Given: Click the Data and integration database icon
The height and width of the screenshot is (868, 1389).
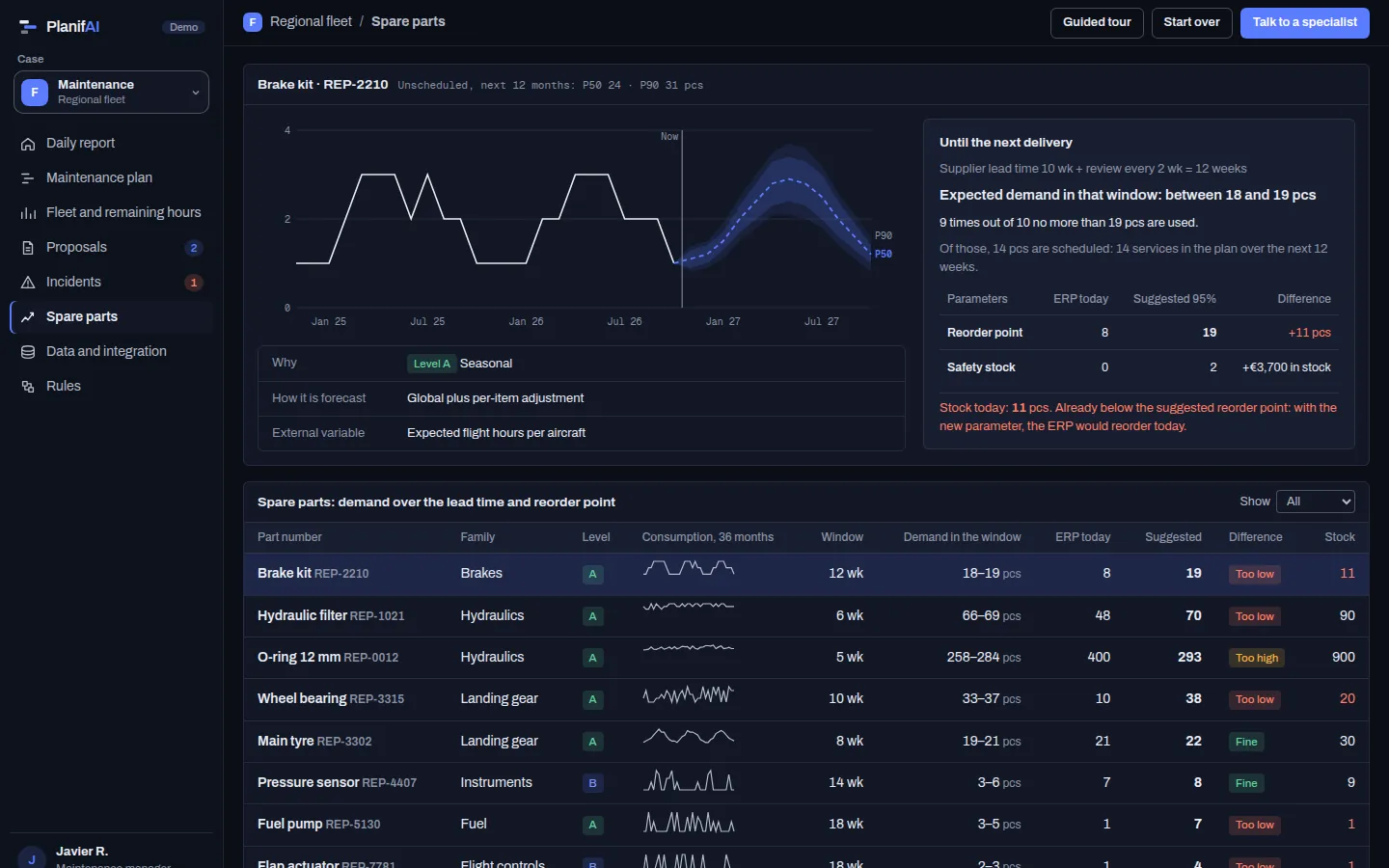Looking at the screenshot, I should 28,352.
